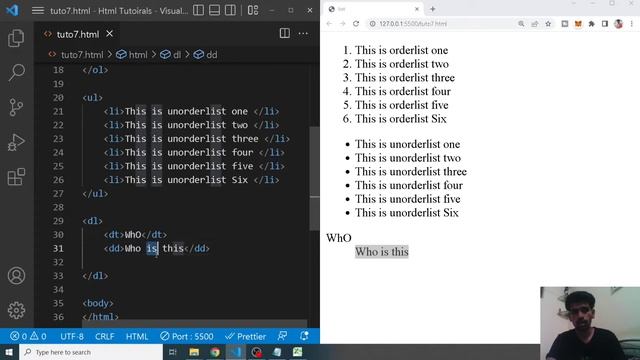This screenshot has width=640, height=360.
Task: Open the Search view in the activity bar
Action: click(16, 73)
